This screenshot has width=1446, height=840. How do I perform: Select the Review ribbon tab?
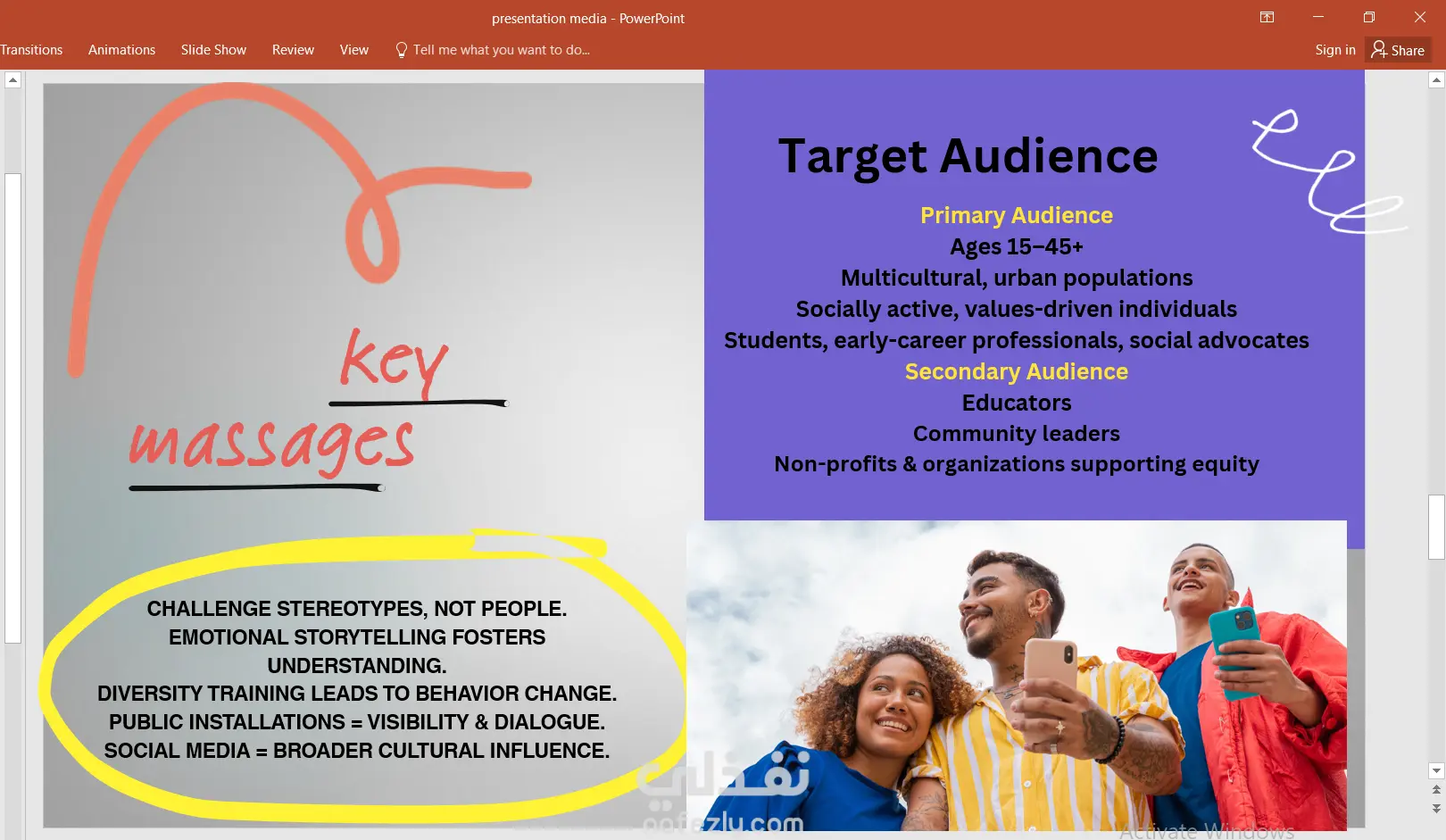[x=293, y=50]
